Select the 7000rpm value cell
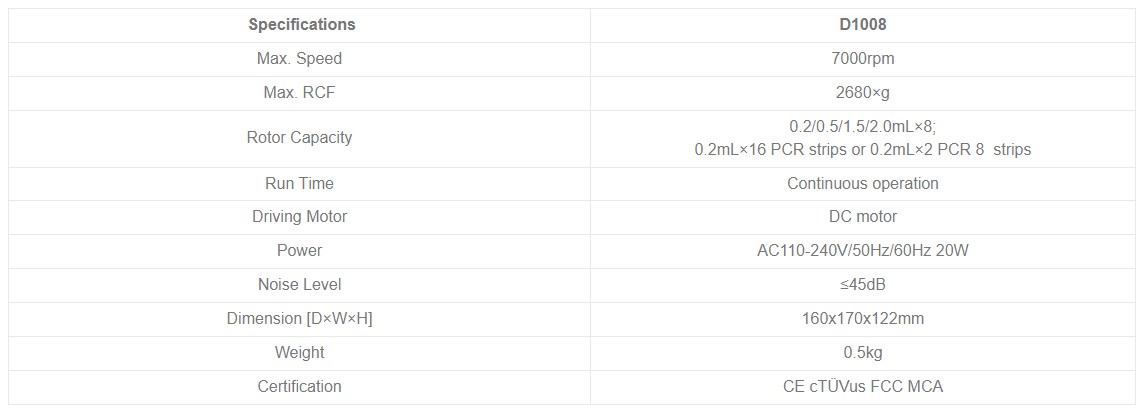Viewport: 1144px width, 412px height. point(863,59)
